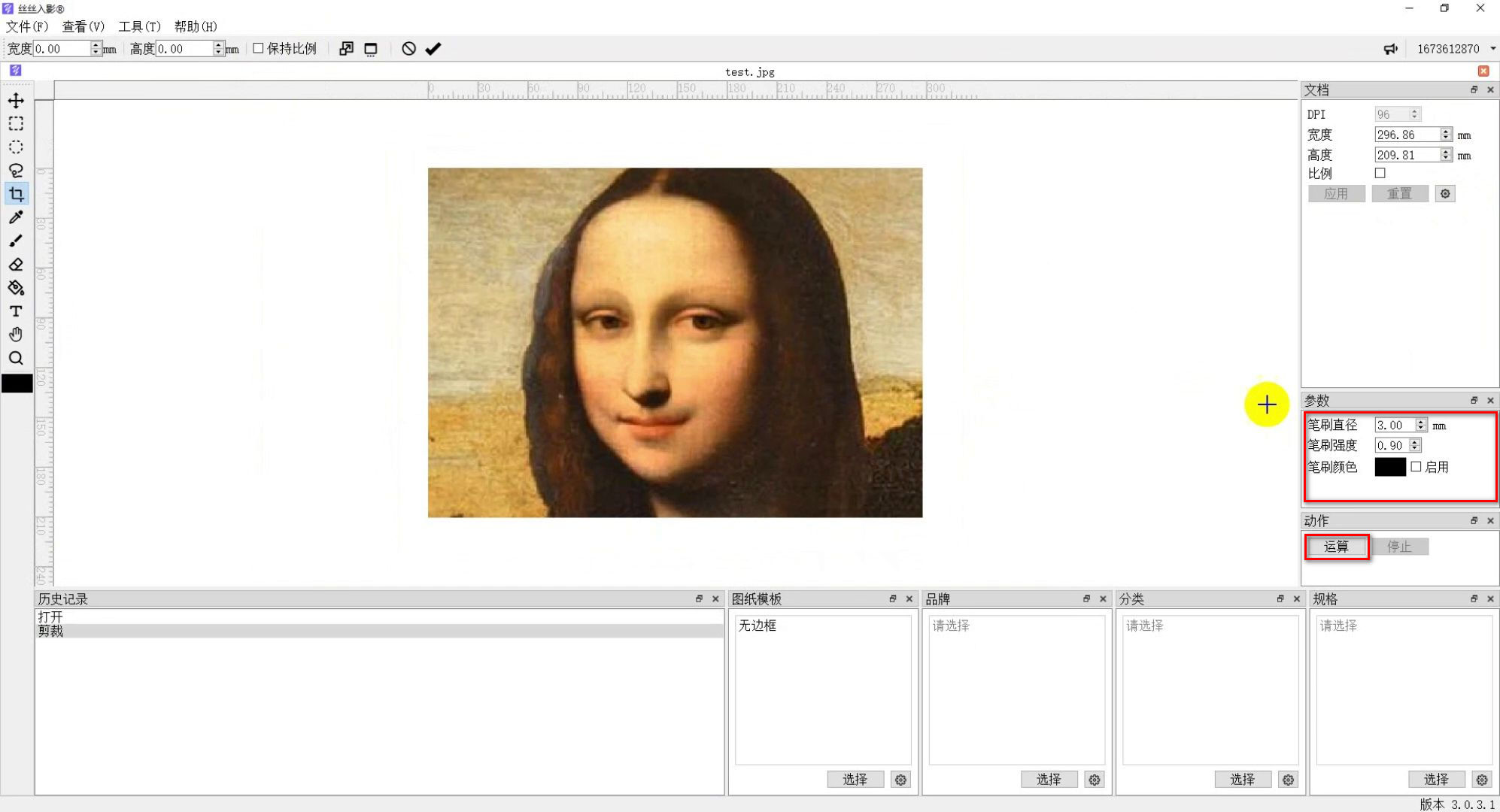
Task: Open the 工具(T) menu
Action: [x=140, y=26]
